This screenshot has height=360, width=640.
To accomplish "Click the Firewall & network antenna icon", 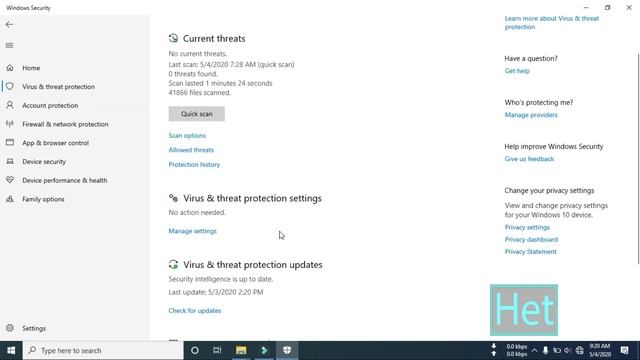I will click(x=10, y=124).
